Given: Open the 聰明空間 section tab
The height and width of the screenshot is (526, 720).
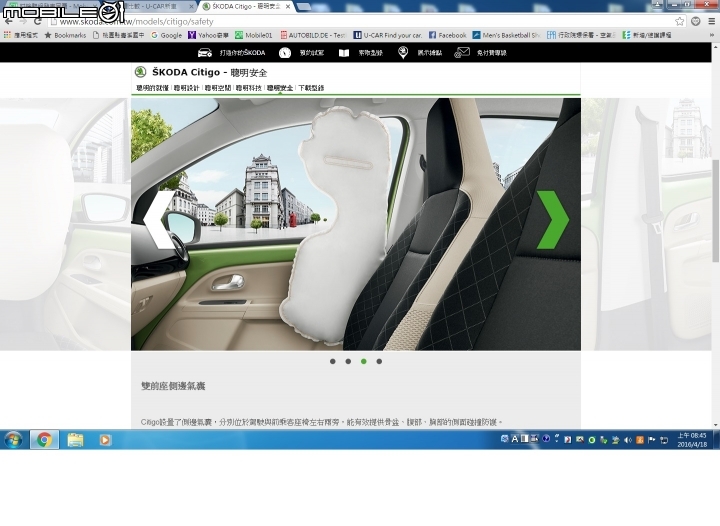Looking at the screenshot, I should [x=218, y=88].
